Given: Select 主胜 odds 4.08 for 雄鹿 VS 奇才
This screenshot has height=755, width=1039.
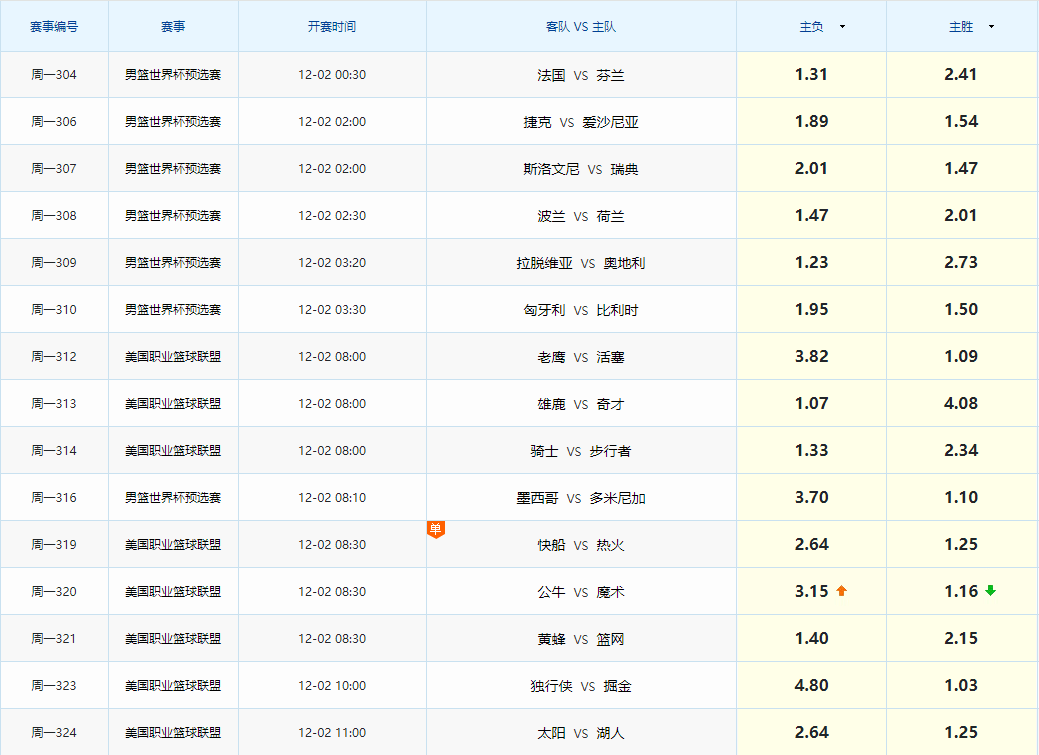Looking at the screenshot, I should (961, 404).
